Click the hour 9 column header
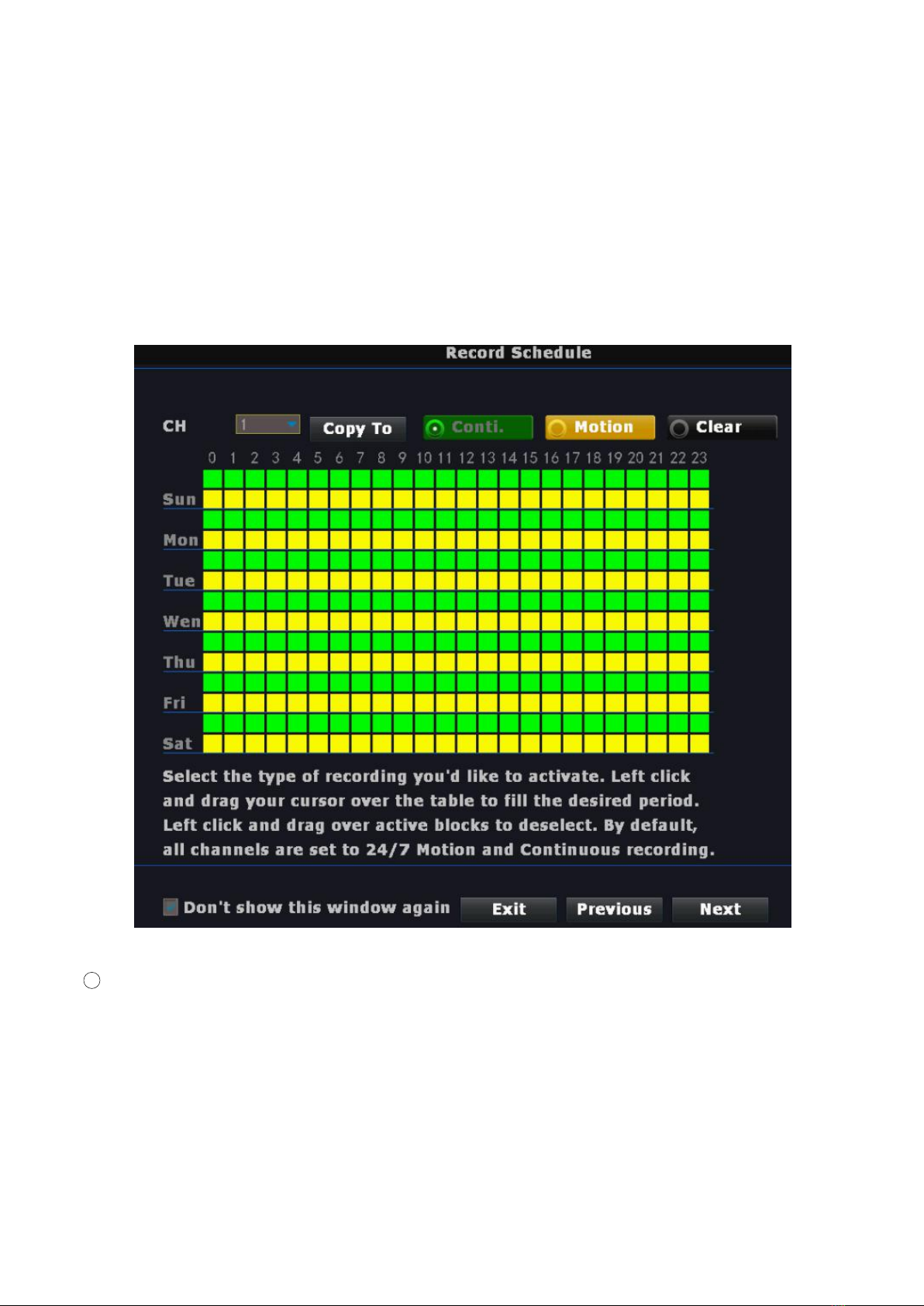Screen dimensions: 924x1306 tap(402, 458)
